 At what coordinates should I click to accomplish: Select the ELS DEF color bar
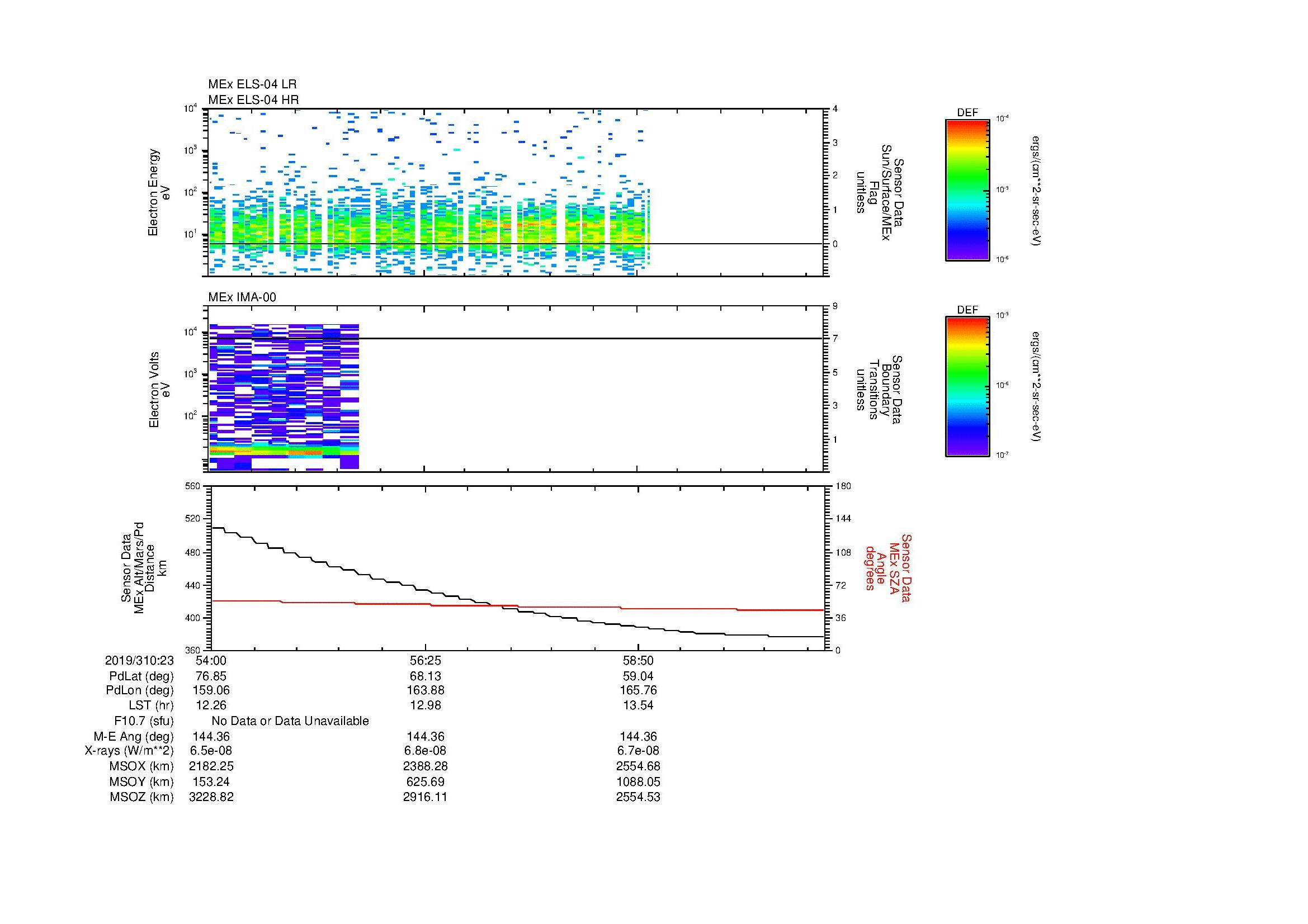pos(967,190)
